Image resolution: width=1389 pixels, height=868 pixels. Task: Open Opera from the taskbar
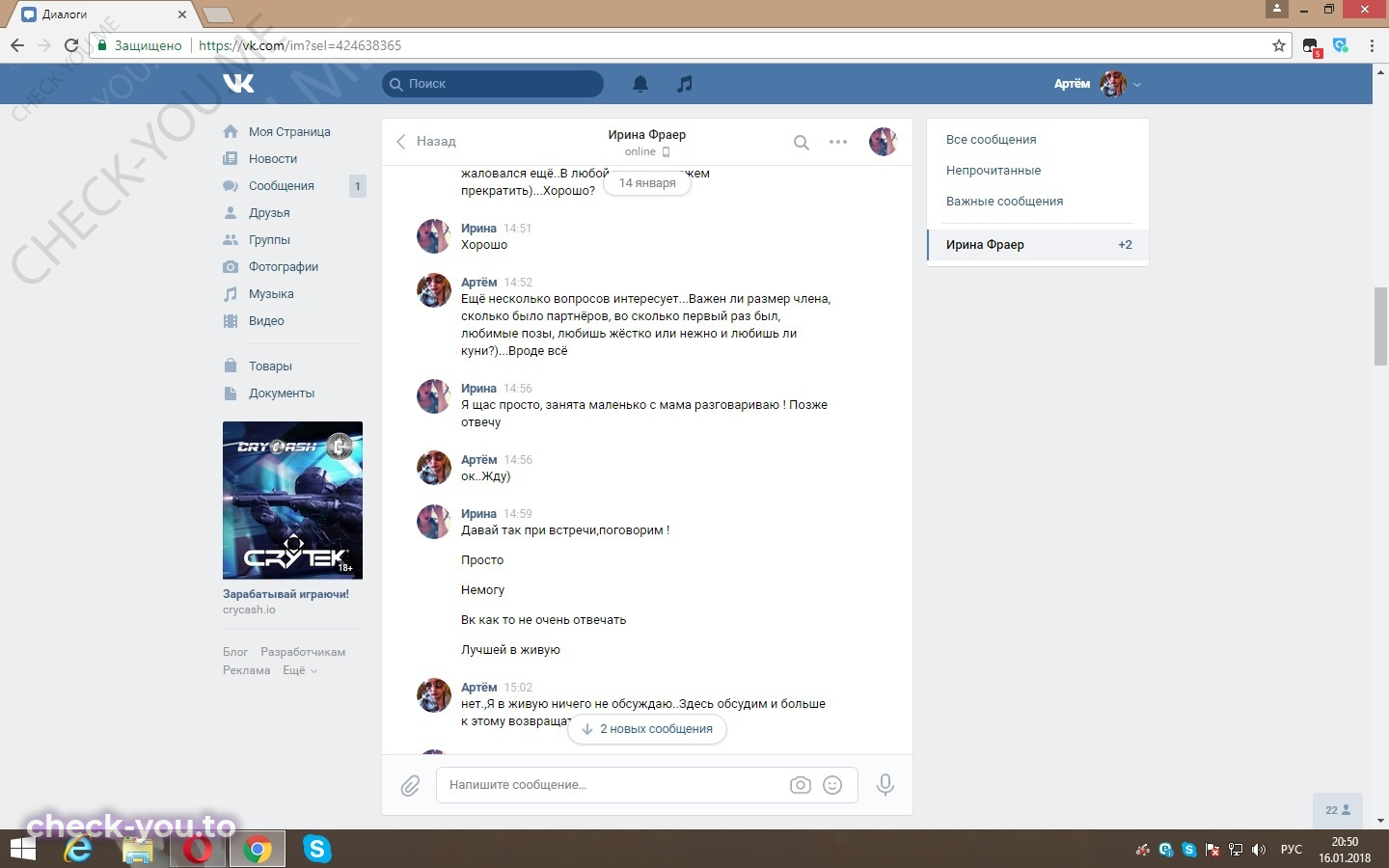click(197, 850)
